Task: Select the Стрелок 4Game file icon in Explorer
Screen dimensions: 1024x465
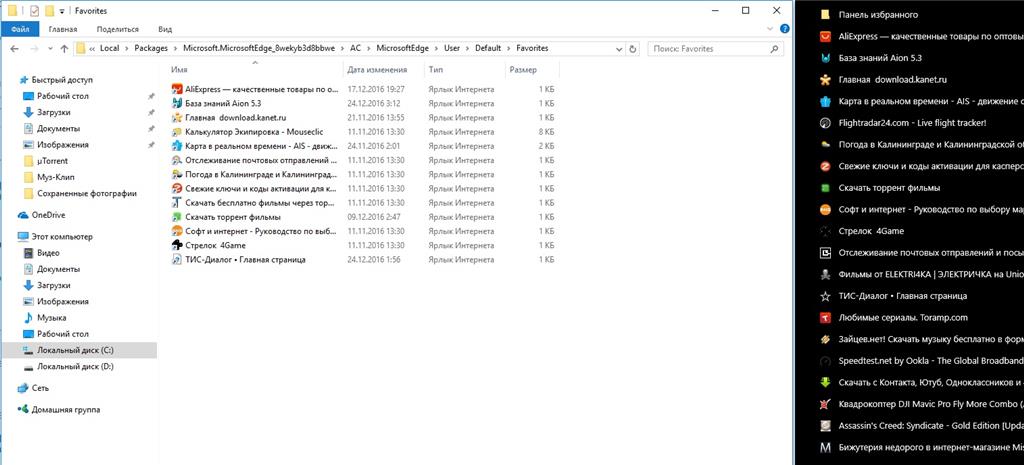Action: tap(176, 245)
